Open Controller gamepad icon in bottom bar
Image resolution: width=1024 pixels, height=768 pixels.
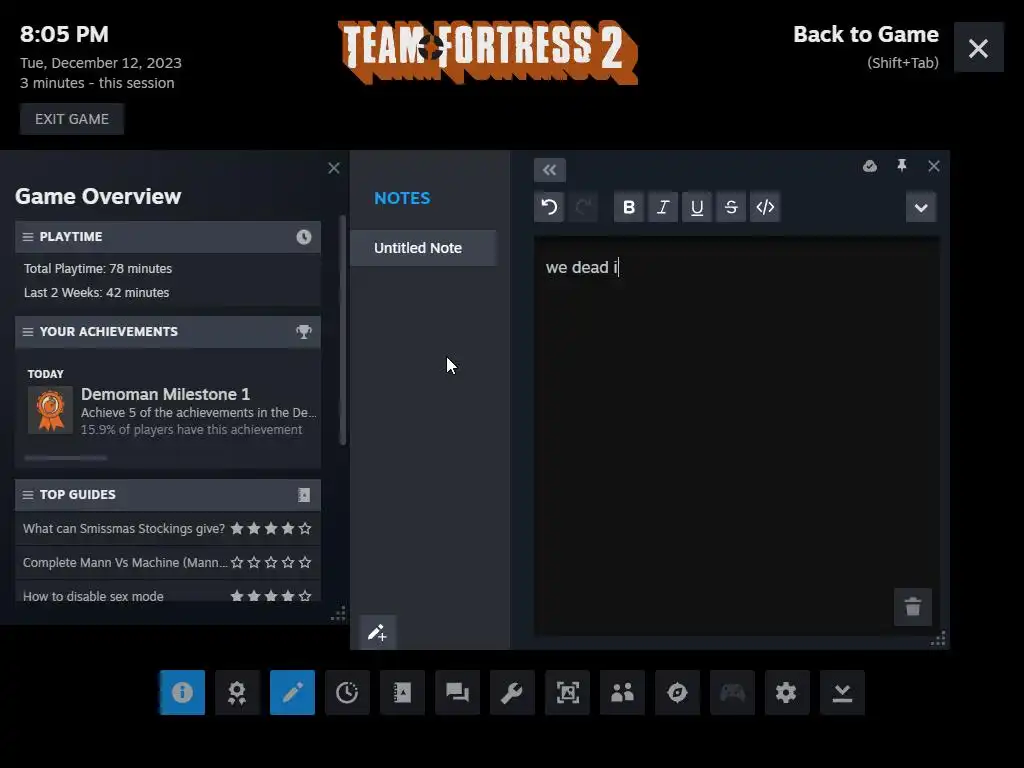click(732, 692)
